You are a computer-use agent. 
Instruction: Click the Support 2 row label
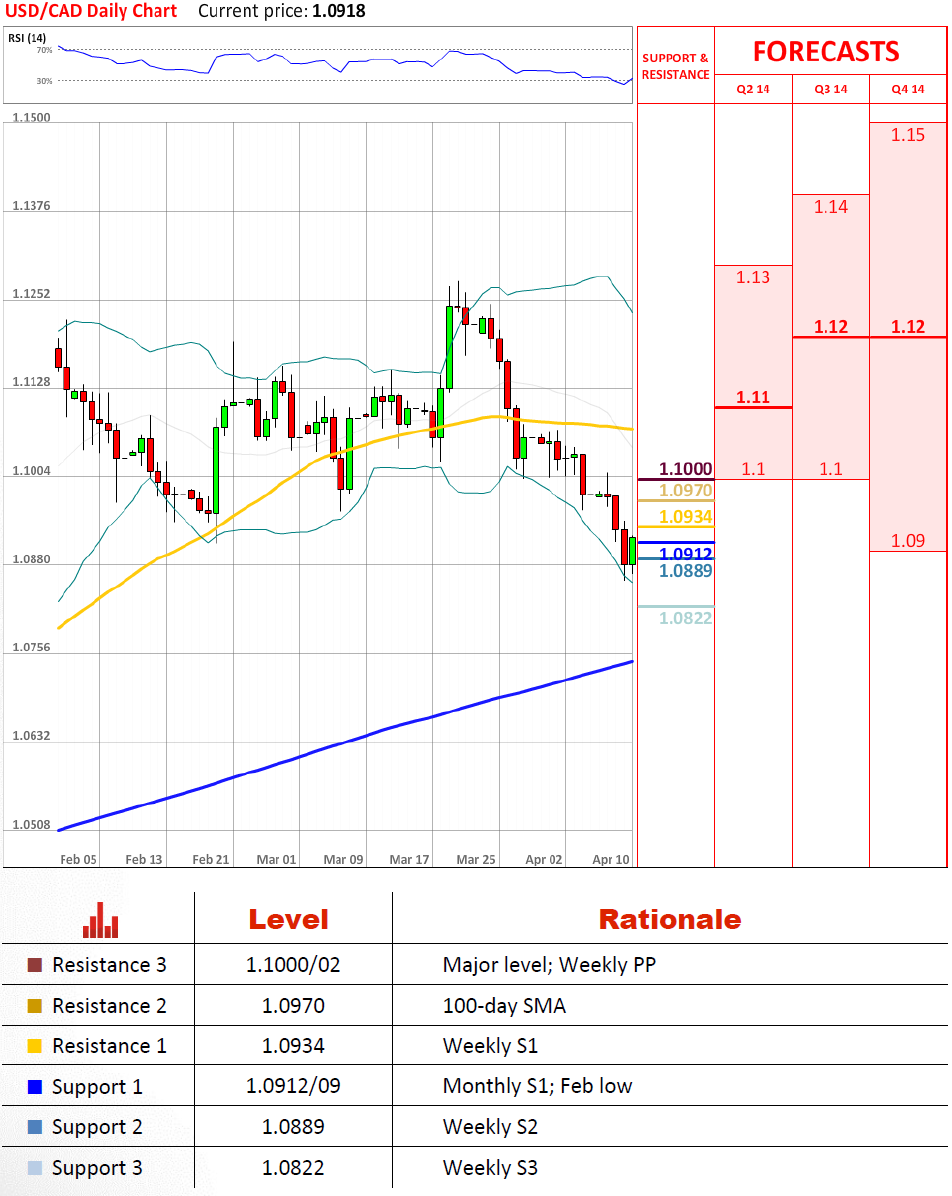tap(97, 1127)
